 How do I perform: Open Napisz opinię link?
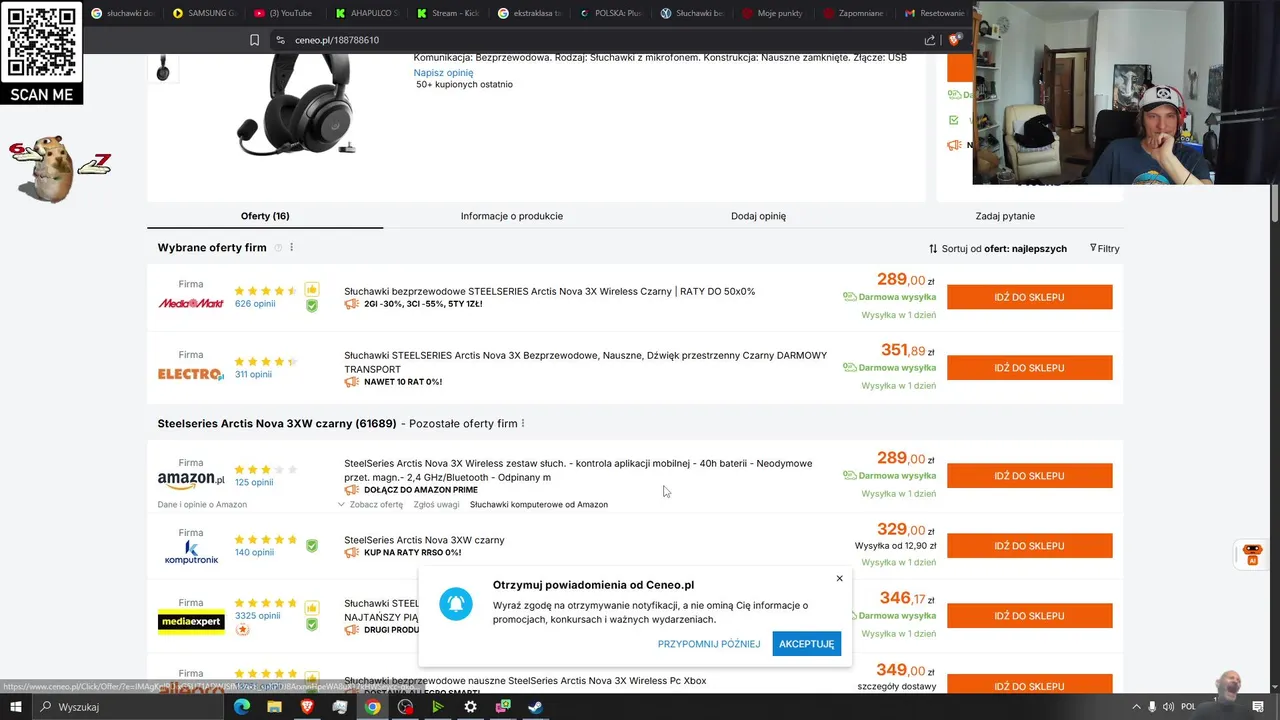(x=443, y=73)
